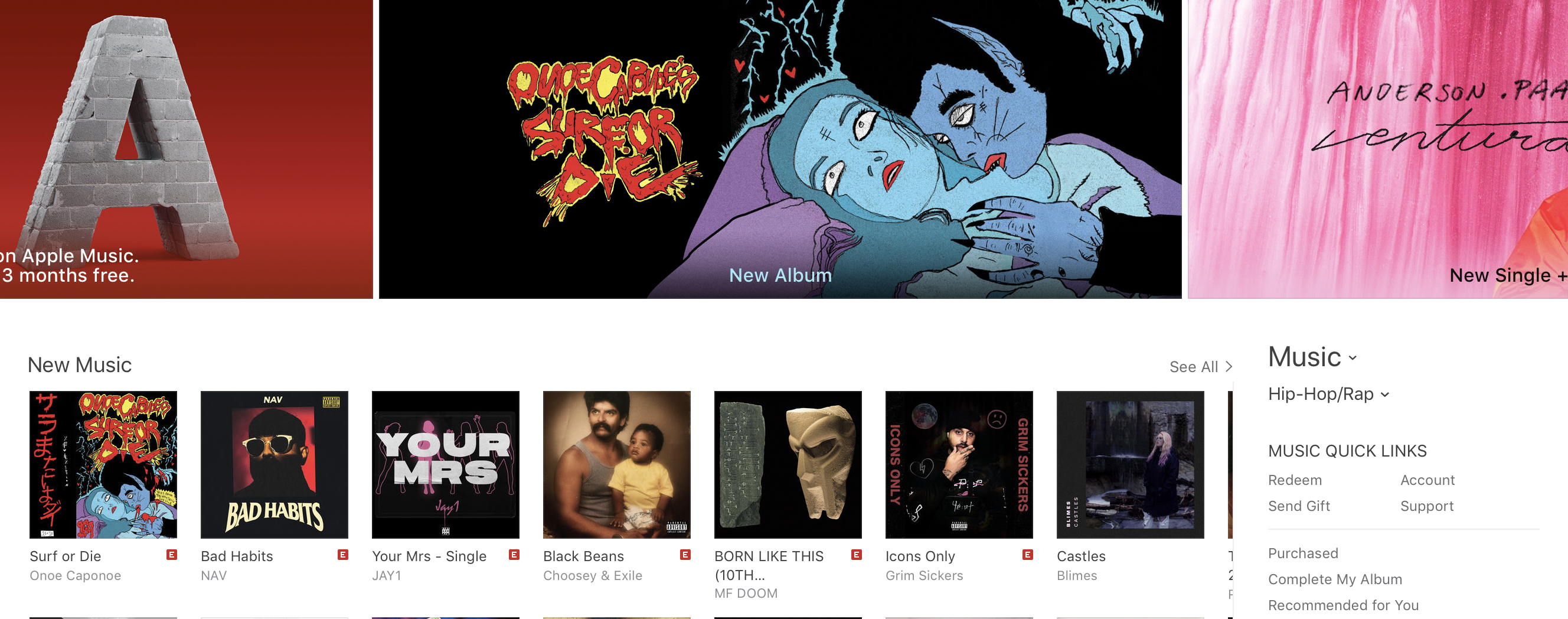Open the Account quick link

click(1427, 480)
